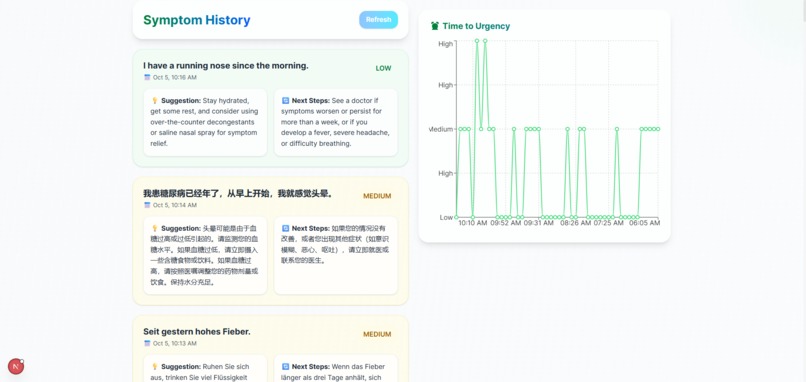Click the Chinese symptom title about diabetes dizziness
Screen dimensions: 806x382
pyautogui.click(x=238, y=194)
